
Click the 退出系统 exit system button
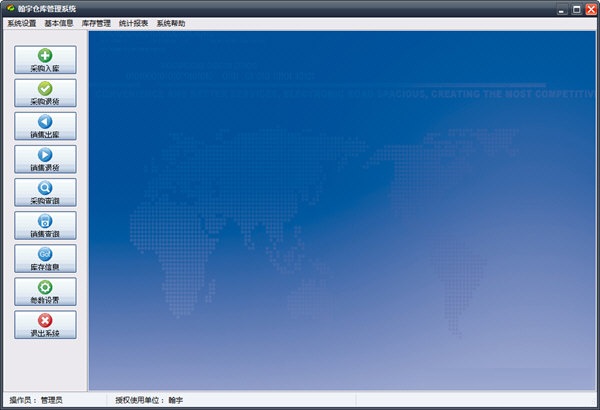point(45,325)
